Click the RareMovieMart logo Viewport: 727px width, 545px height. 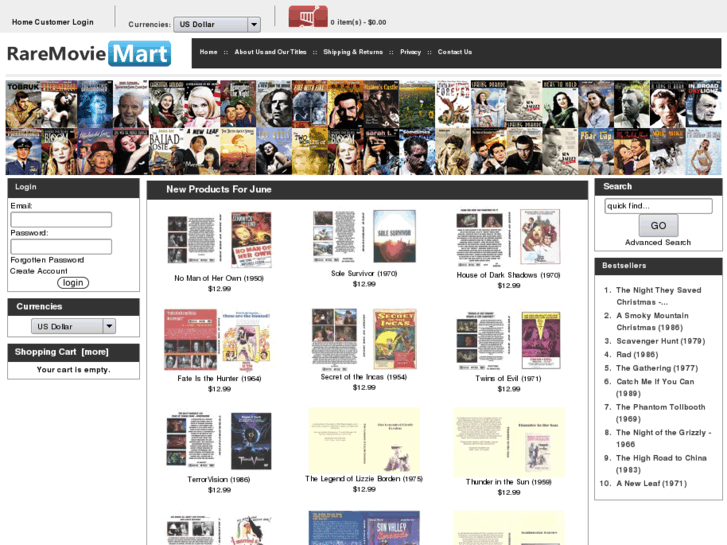tap(89, 54)
